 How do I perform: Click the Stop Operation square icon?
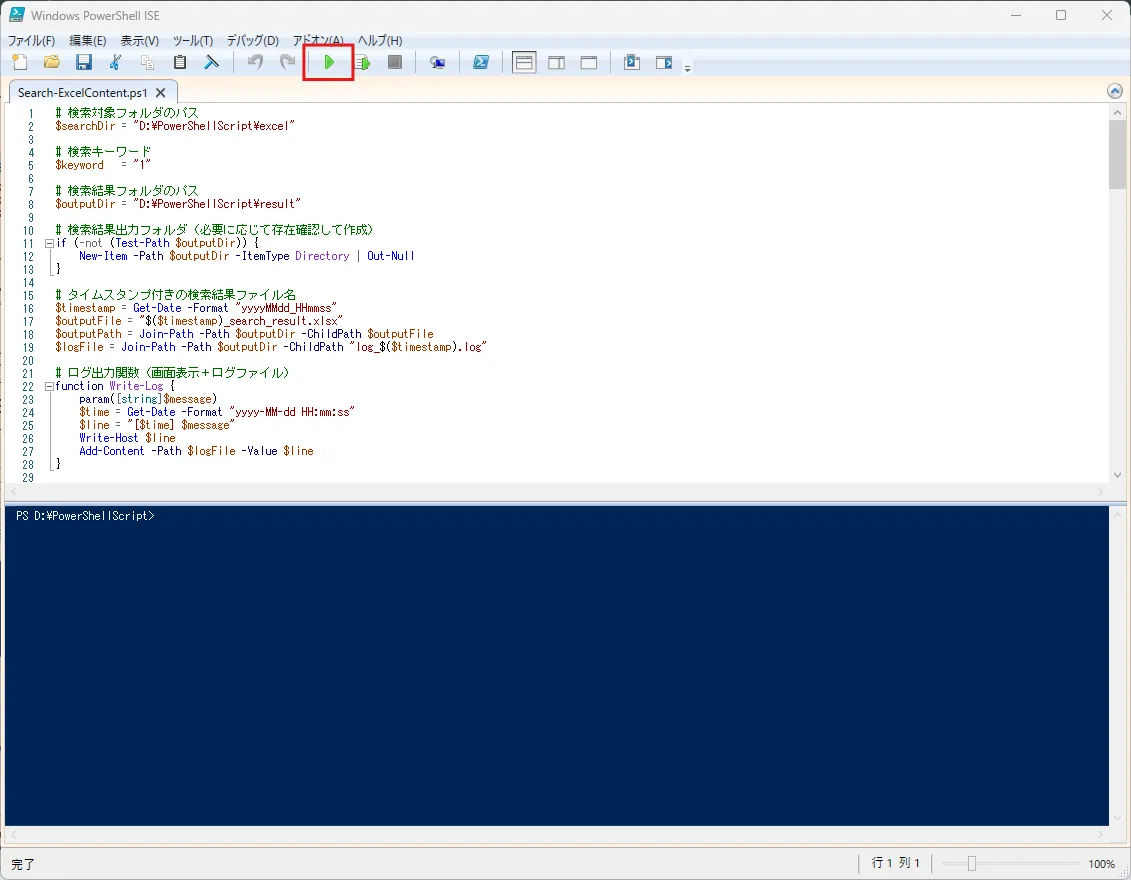tap(395, 62)
